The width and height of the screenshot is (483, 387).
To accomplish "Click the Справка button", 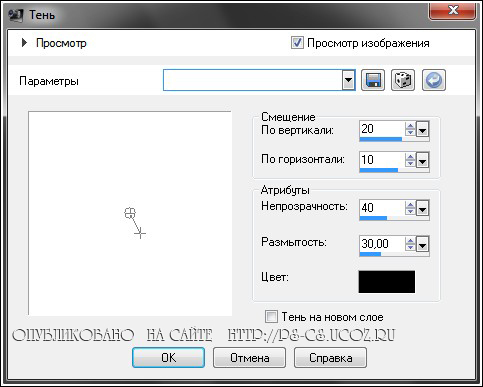I will [x=330, y=358].
